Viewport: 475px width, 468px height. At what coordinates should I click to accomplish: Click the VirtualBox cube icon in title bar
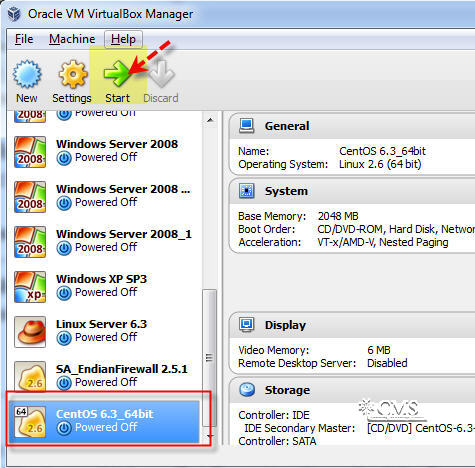[14, 14]
